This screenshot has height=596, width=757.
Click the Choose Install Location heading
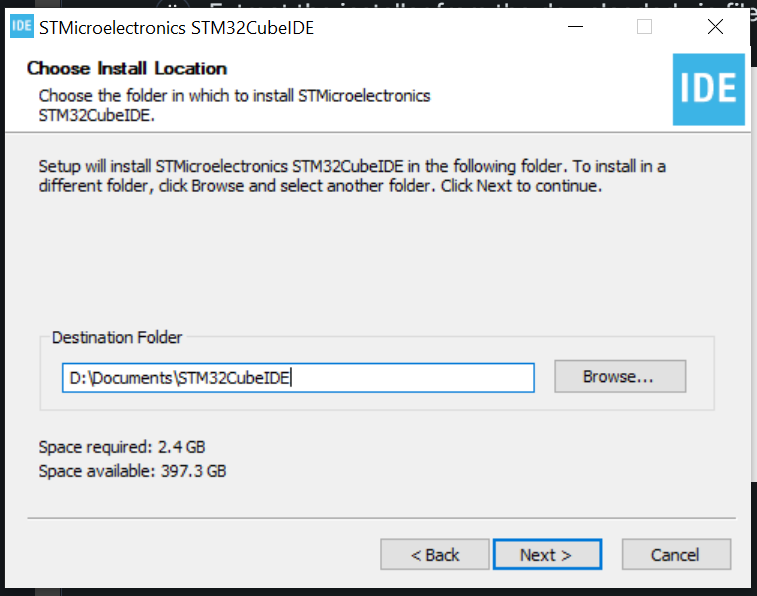[x=127, y=69]
